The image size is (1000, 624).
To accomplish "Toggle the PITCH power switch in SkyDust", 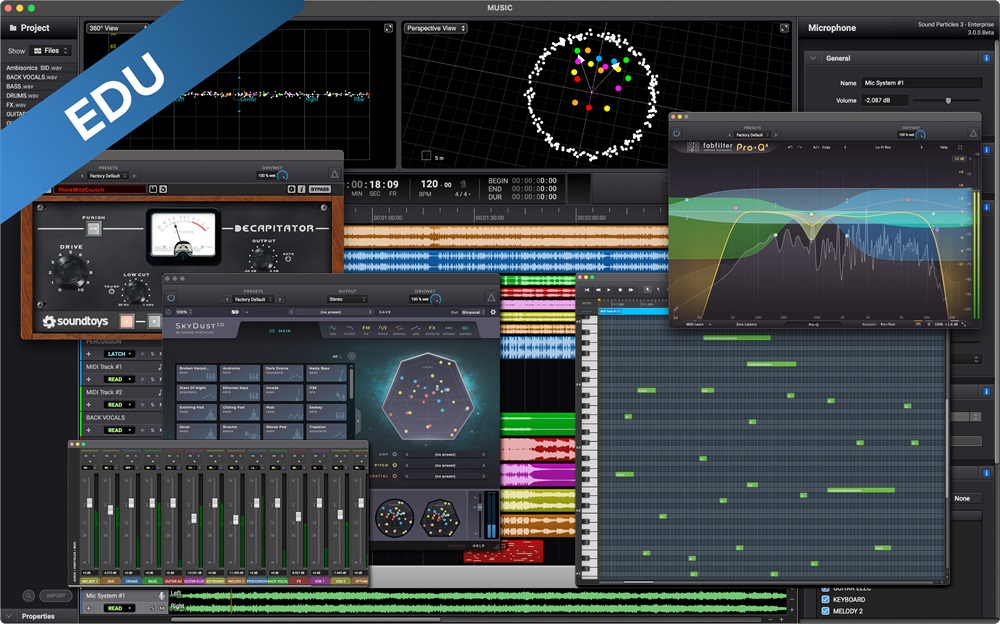I will point(395,465).
